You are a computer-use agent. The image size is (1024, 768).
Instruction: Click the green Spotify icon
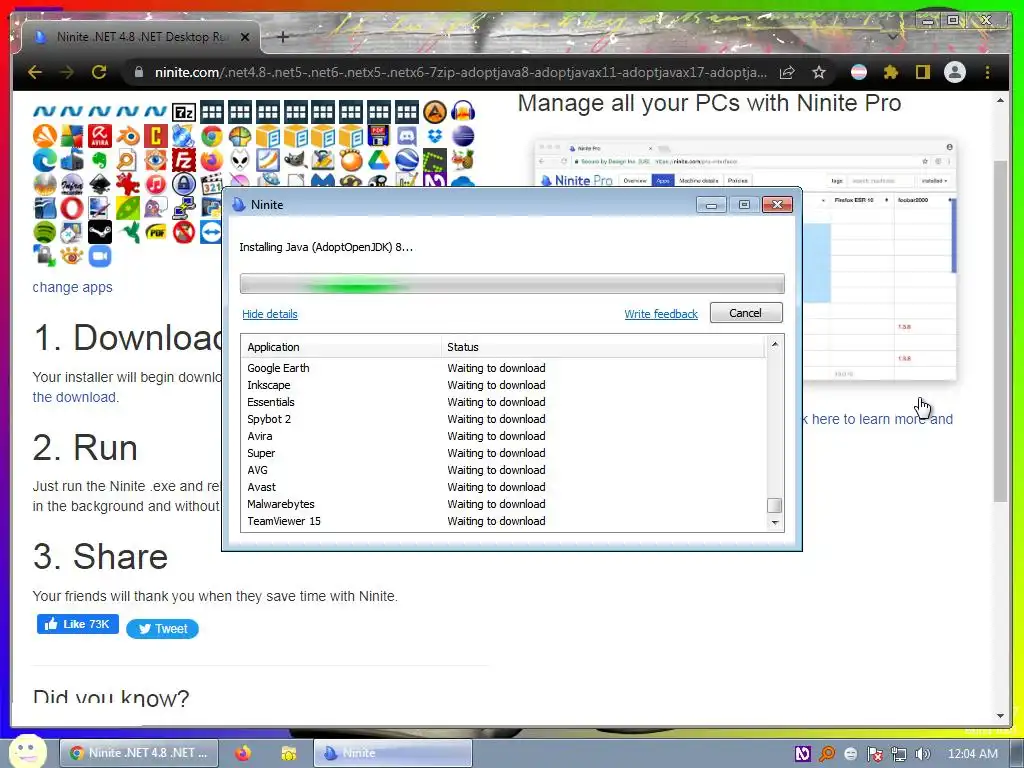45,232
